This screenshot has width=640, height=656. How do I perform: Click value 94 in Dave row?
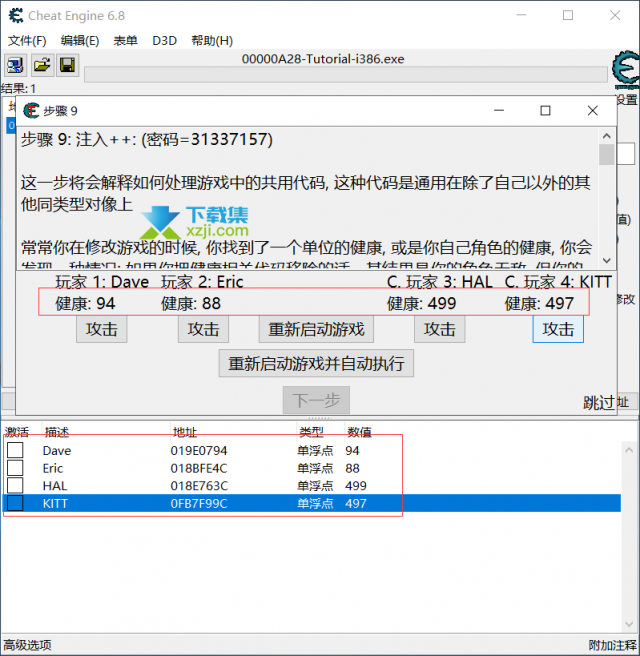coord(352,451)
